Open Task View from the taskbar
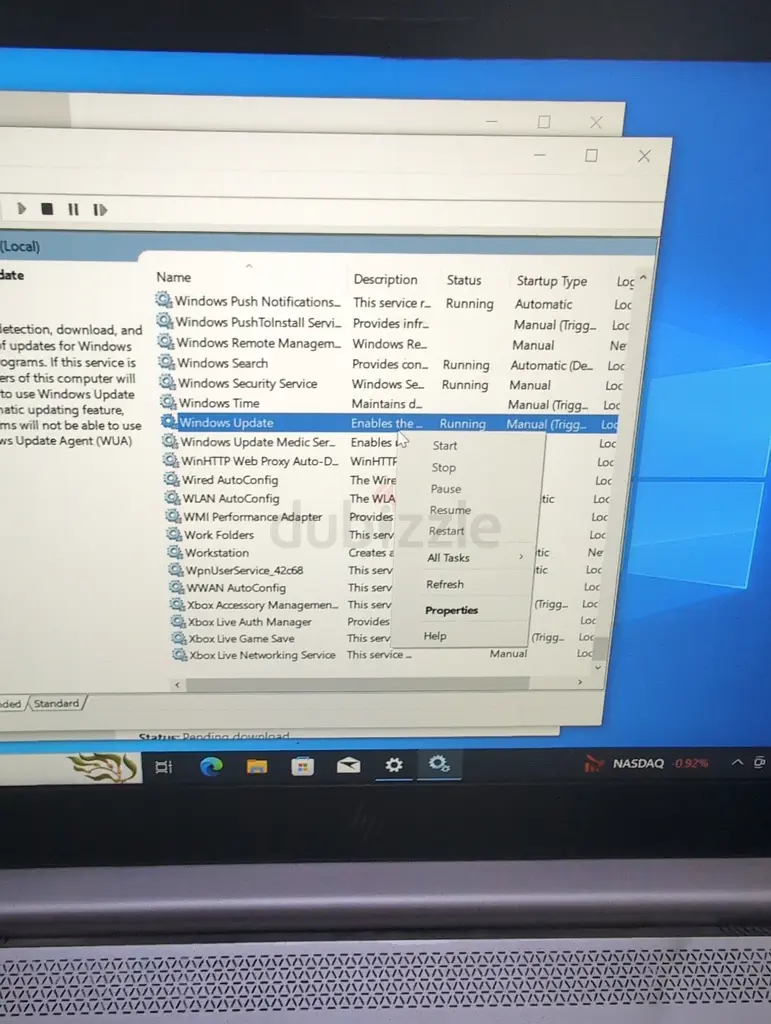 163,766
